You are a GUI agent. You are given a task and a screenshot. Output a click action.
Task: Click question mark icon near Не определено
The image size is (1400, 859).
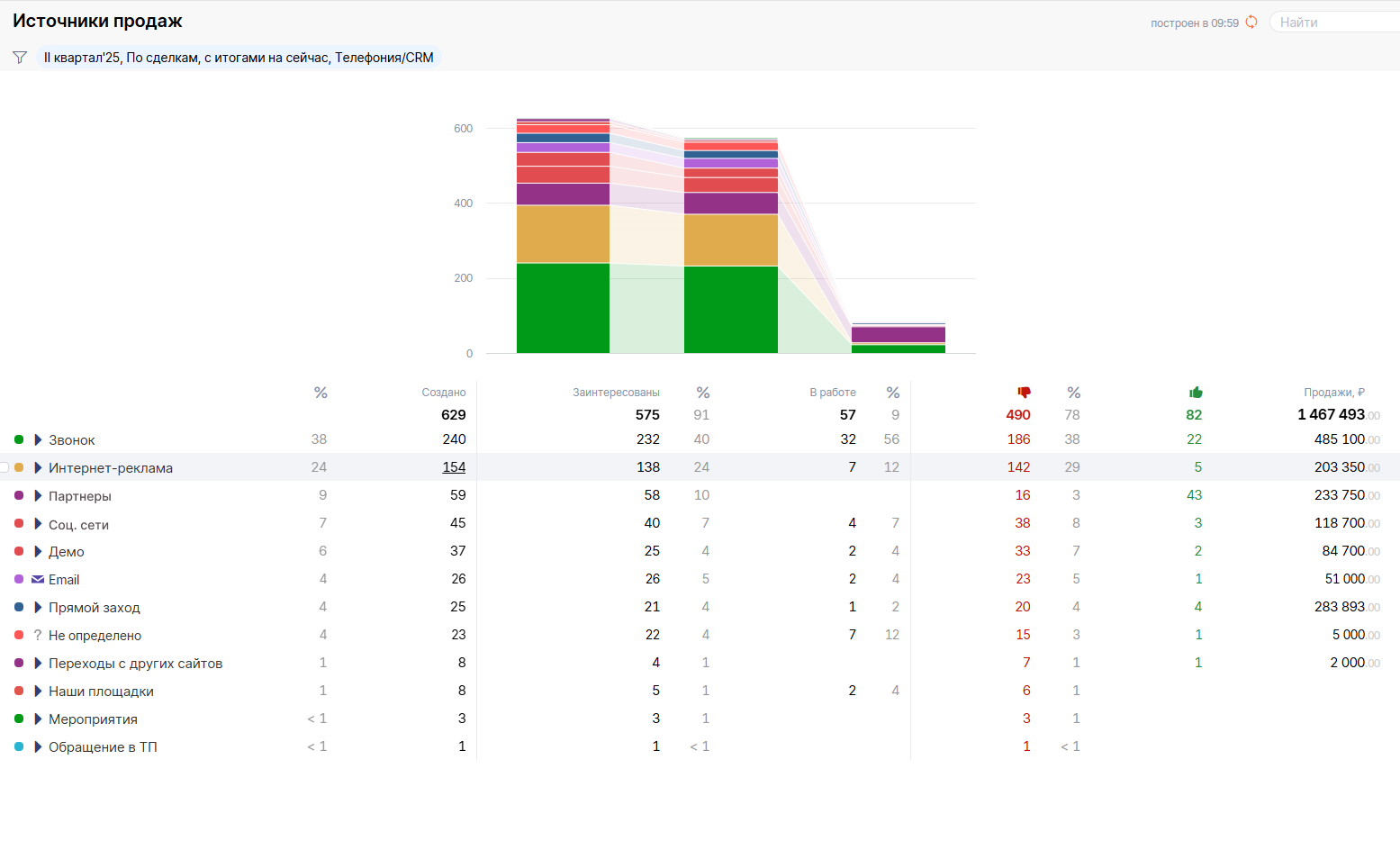click(38, 636)
